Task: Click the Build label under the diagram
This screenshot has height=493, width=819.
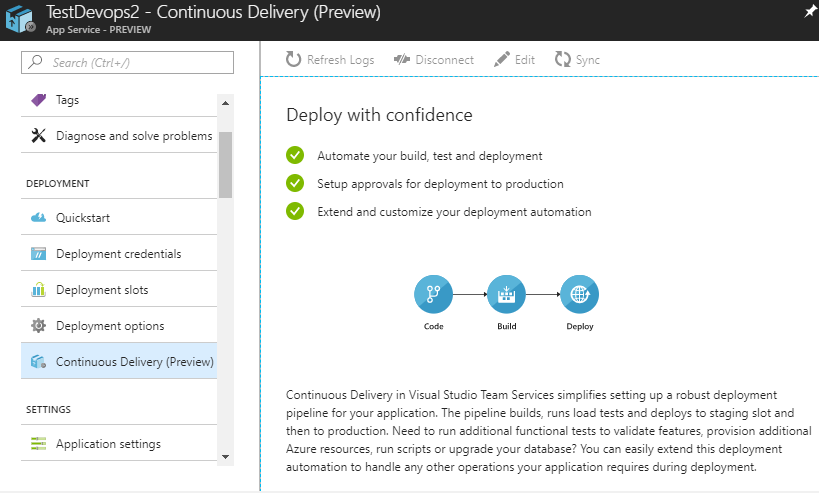Action: [x=507, y=326]
